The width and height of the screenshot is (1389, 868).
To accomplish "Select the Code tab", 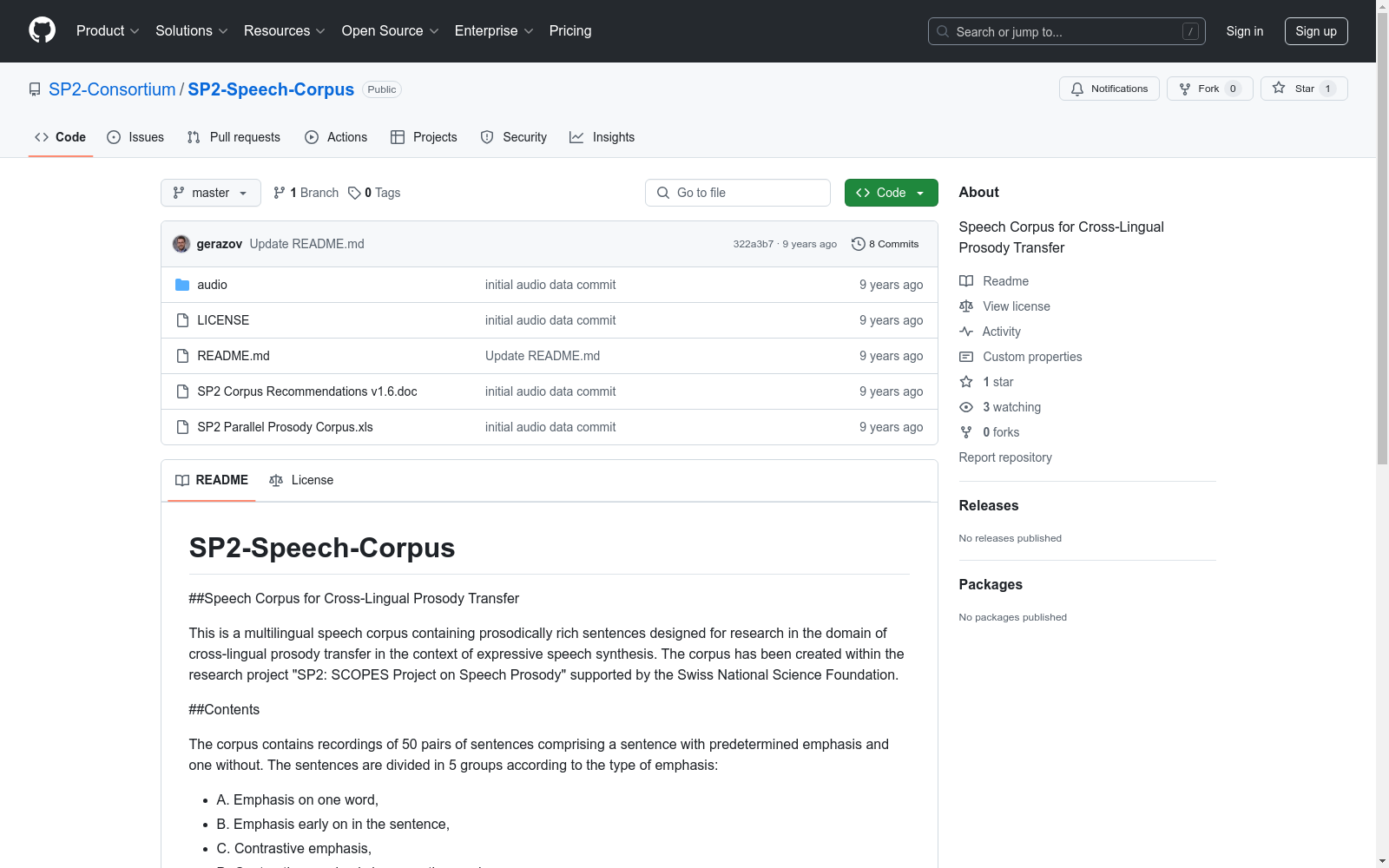I will tap(61, 137).
